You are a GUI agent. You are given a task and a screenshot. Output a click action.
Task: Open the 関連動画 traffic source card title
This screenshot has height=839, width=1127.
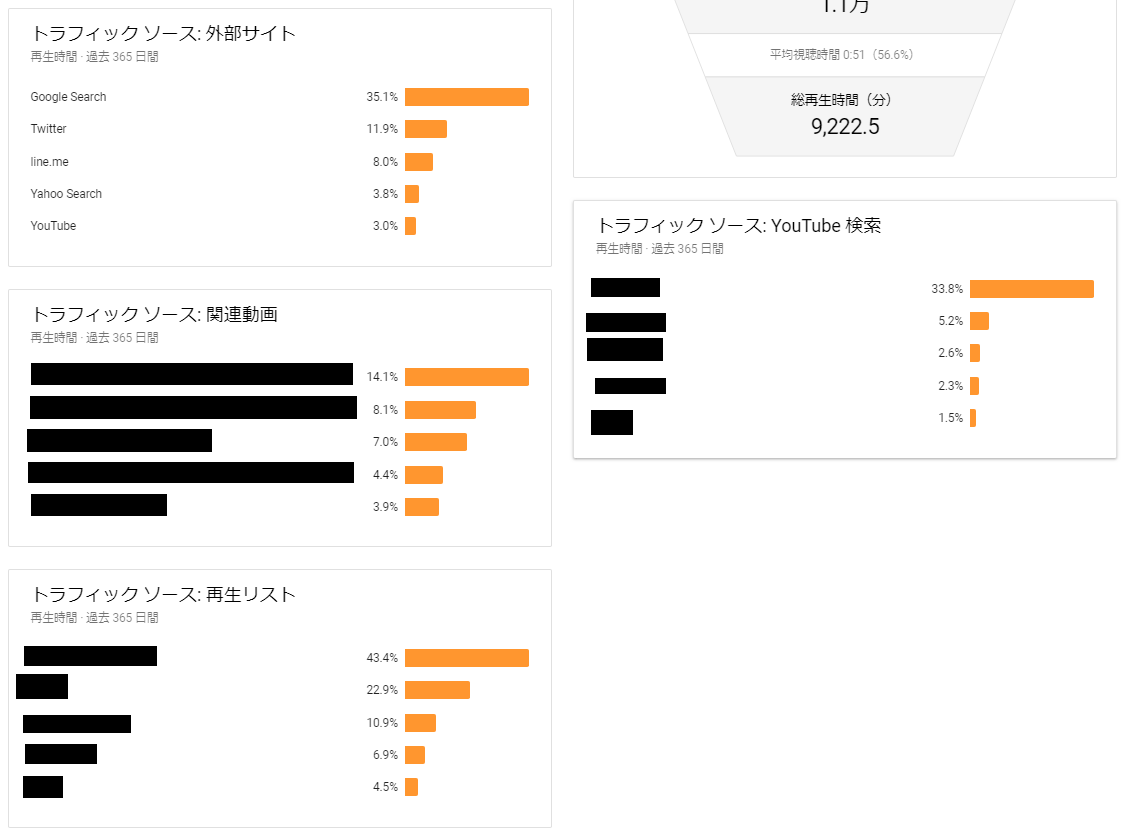click(154, 314)
